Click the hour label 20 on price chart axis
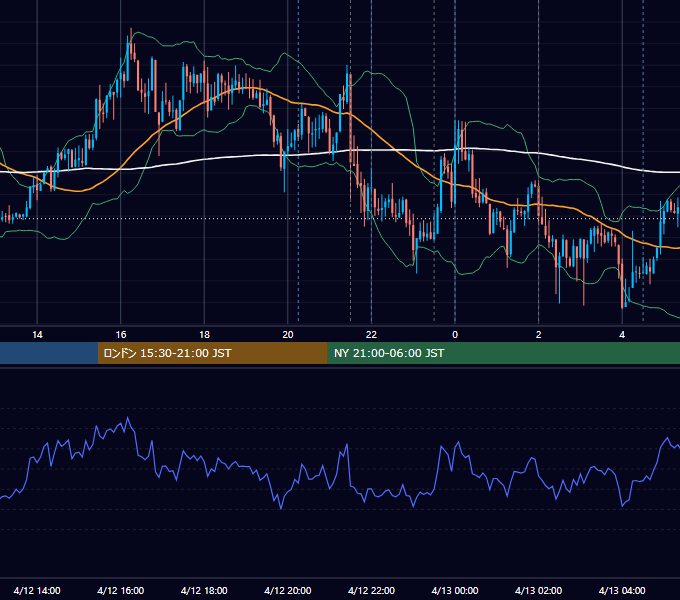Screen dimensions: 680x600 pos(288,335)
